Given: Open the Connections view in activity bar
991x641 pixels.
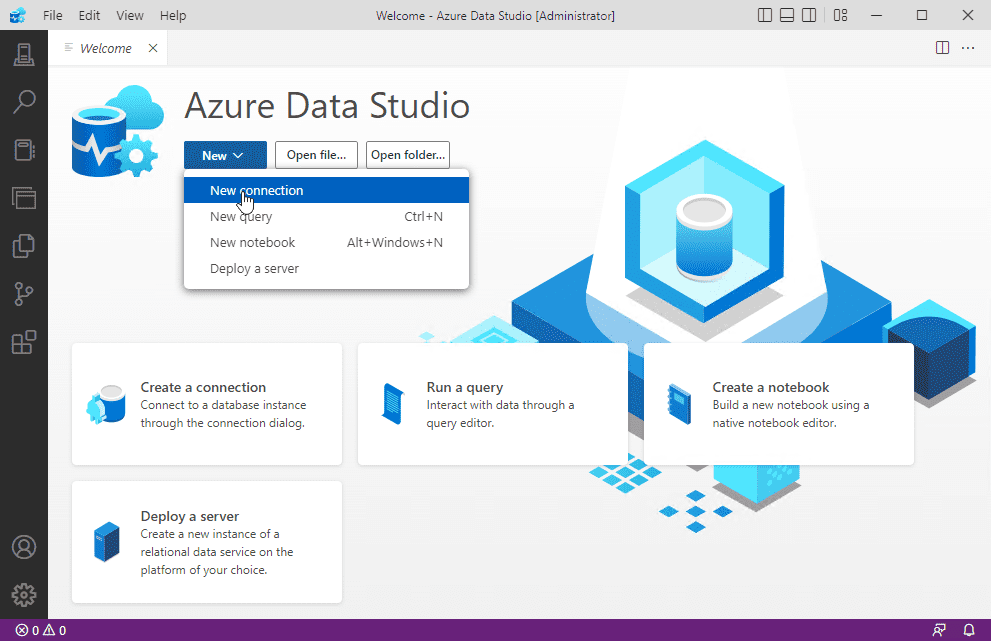Looking at the screenshot, I should 24,54.
